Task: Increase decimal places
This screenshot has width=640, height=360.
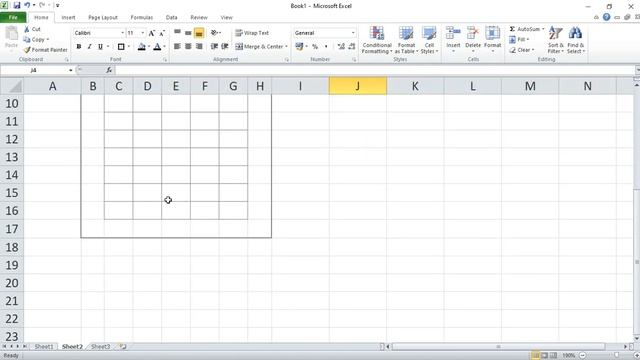Action: [341, 47]
